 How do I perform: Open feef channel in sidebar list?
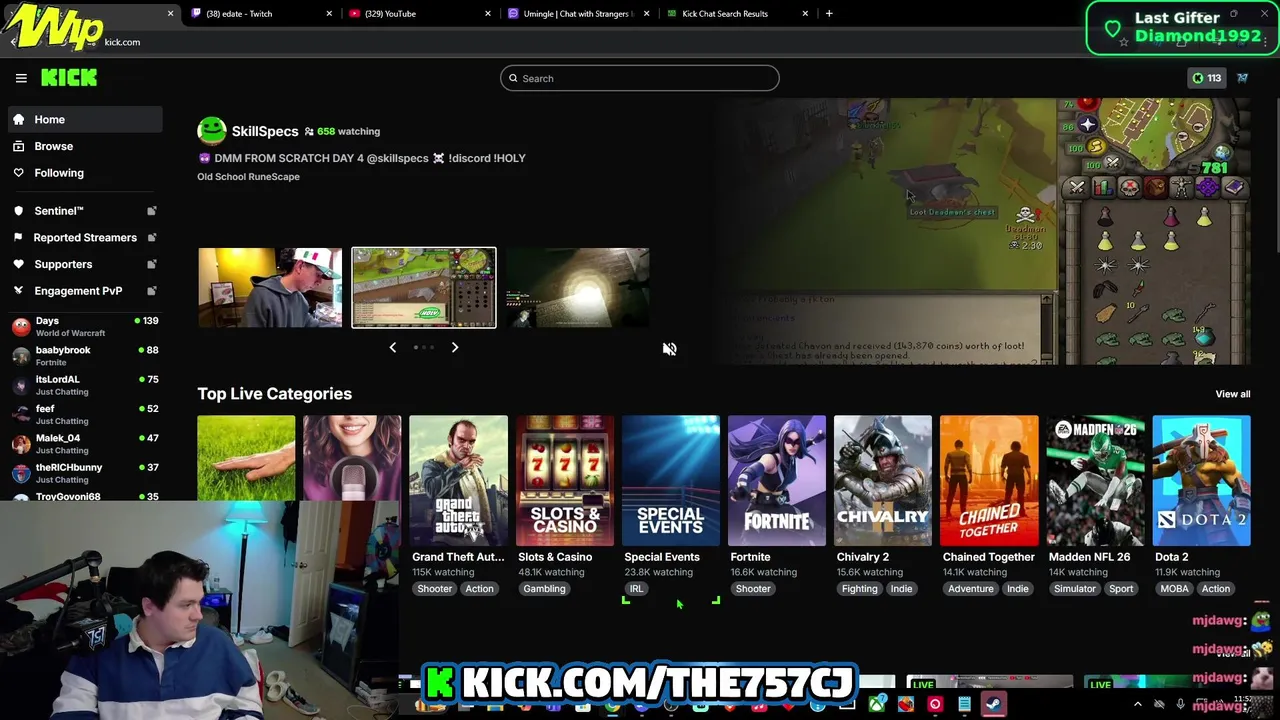click(85, 414)
